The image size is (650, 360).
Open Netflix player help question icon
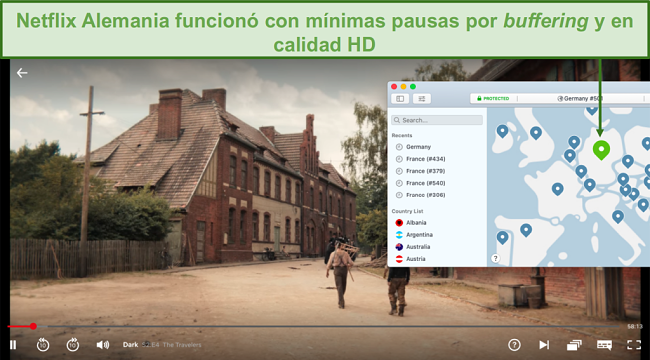coord(514,345)
